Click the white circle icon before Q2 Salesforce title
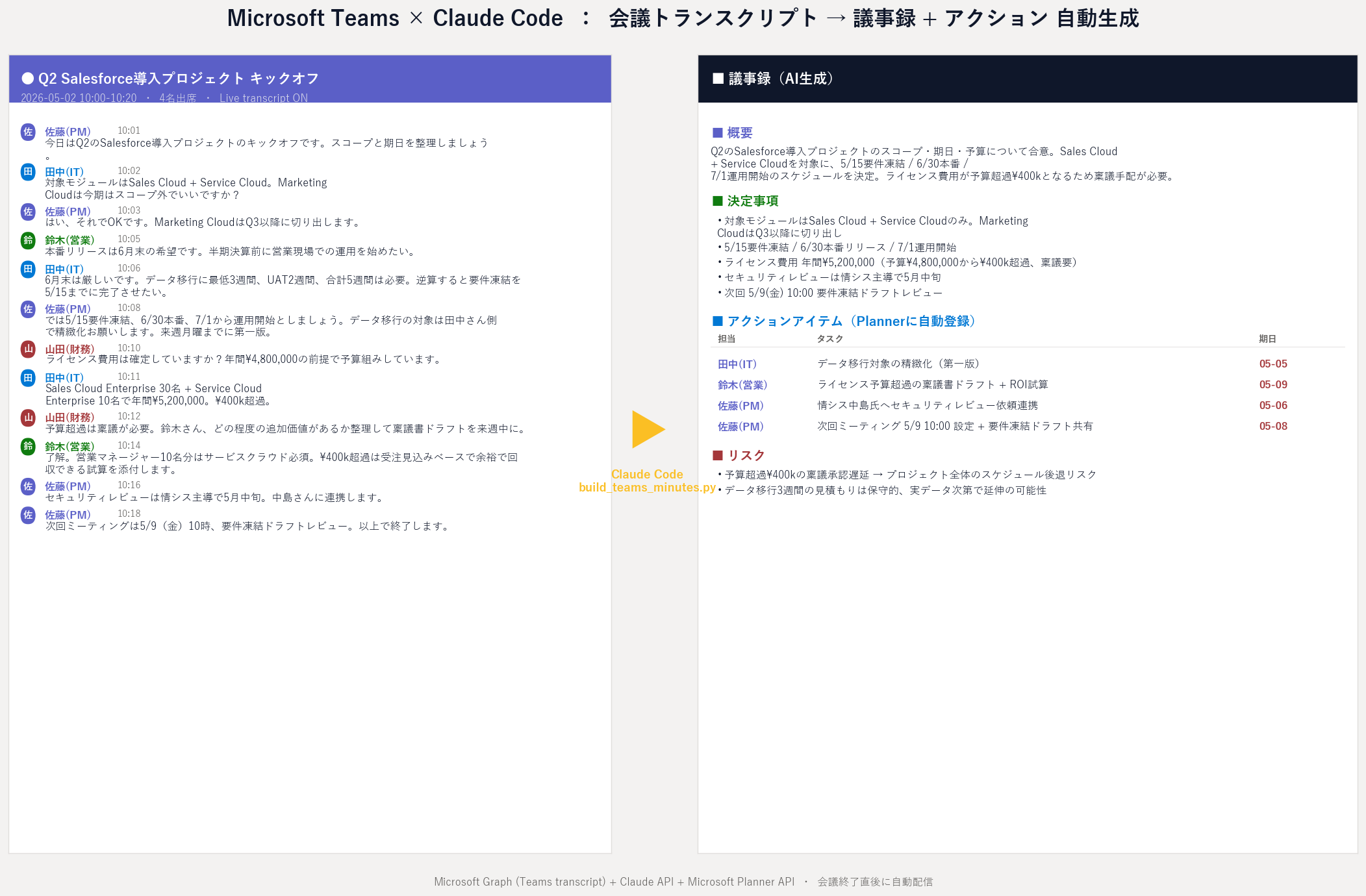 click(28, 79)
